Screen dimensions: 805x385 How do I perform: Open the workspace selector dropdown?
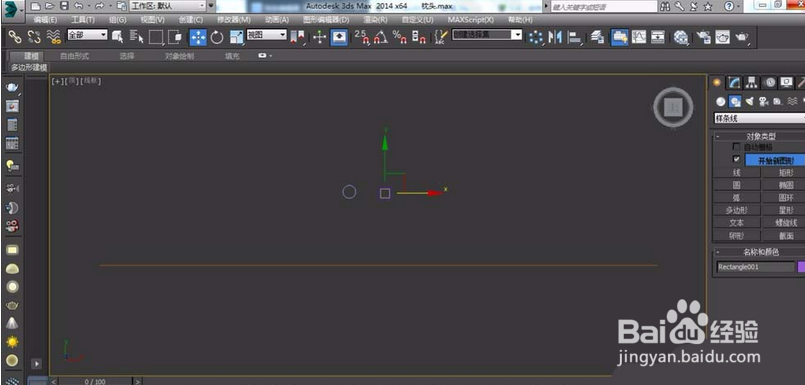pyautogui.click(x=167, y=6)
